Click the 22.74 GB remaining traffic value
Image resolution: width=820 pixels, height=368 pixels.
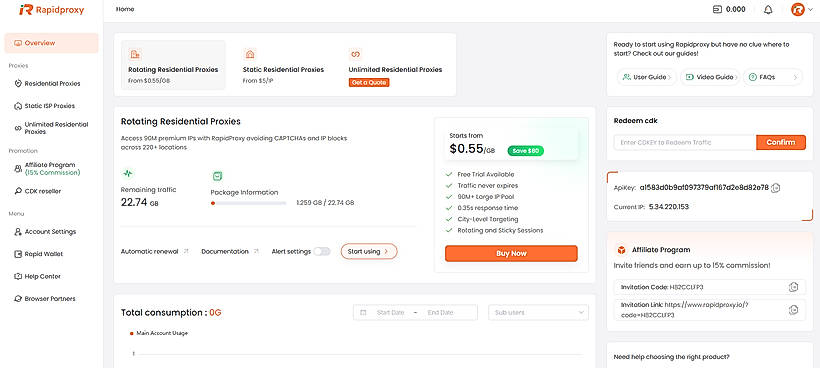[140, 202]
